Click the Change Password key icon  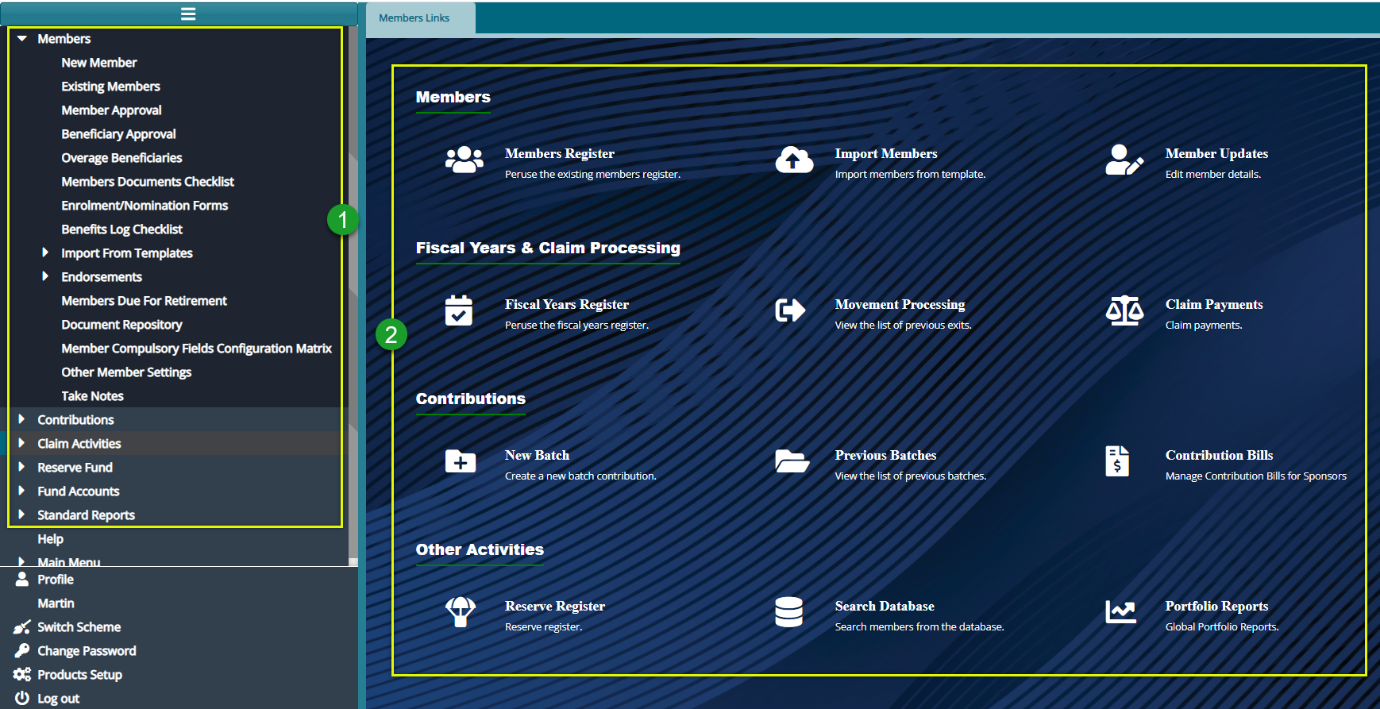pyautogui.click(x=22, y=651)
